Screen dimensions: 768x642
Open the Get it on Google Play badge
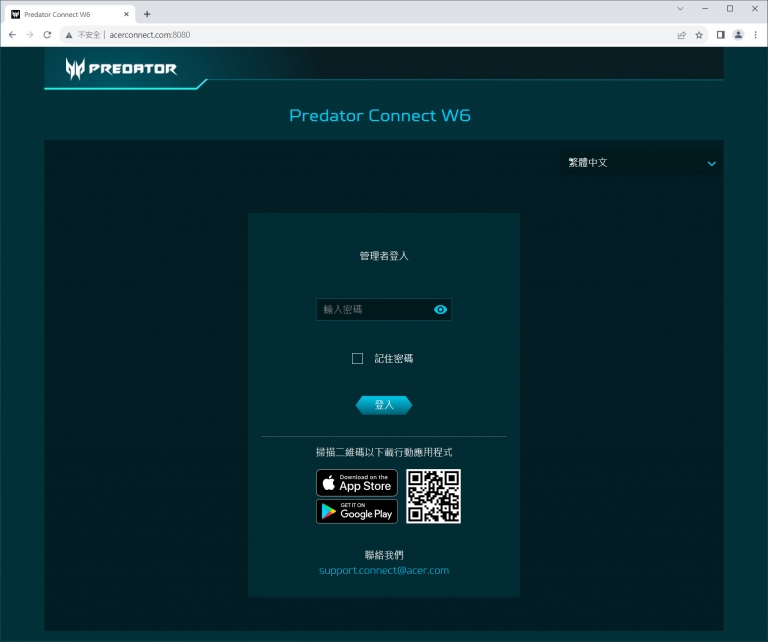(x=357, y=511)
